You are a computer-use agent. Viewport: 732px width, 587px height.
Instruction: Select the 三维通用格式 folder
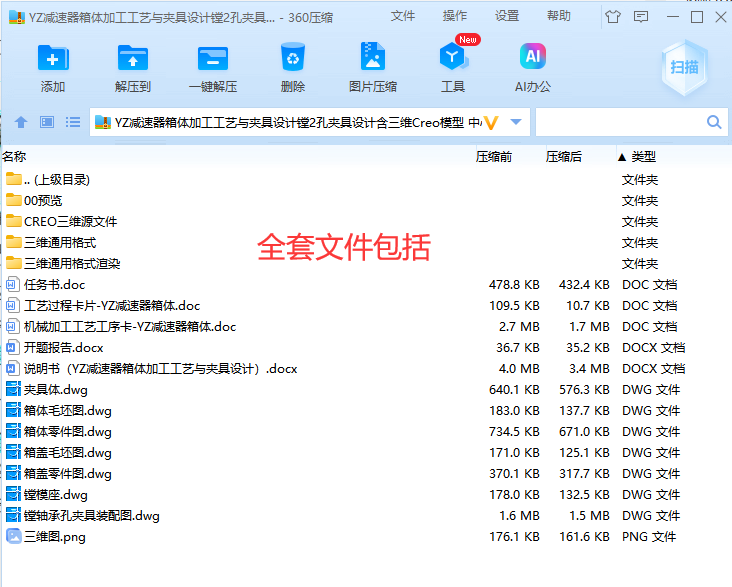(51, 243)
